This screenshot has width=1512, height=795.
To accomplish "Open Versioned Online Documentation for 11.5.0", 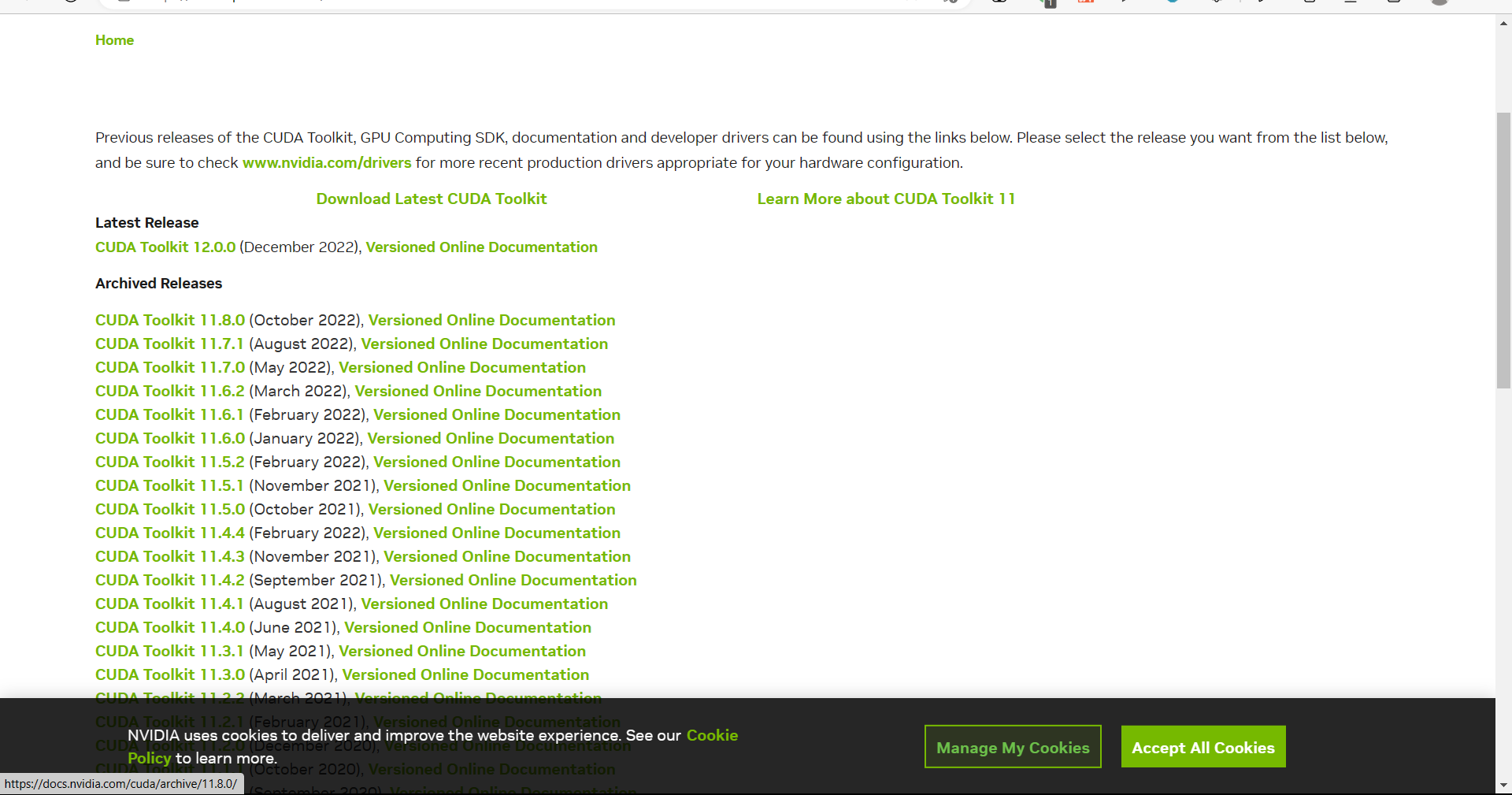I will [492, 509].
